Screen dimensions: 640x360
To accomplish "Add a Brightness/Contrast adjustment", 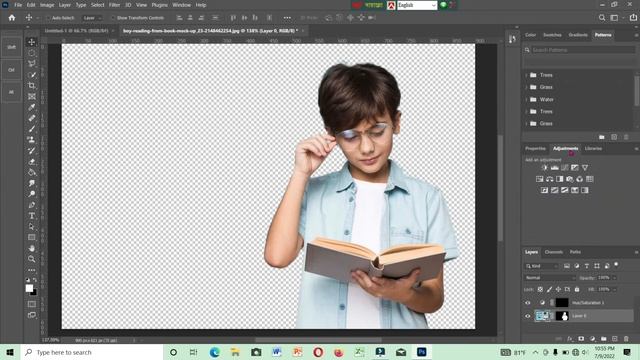I will [x=544, y=168].
